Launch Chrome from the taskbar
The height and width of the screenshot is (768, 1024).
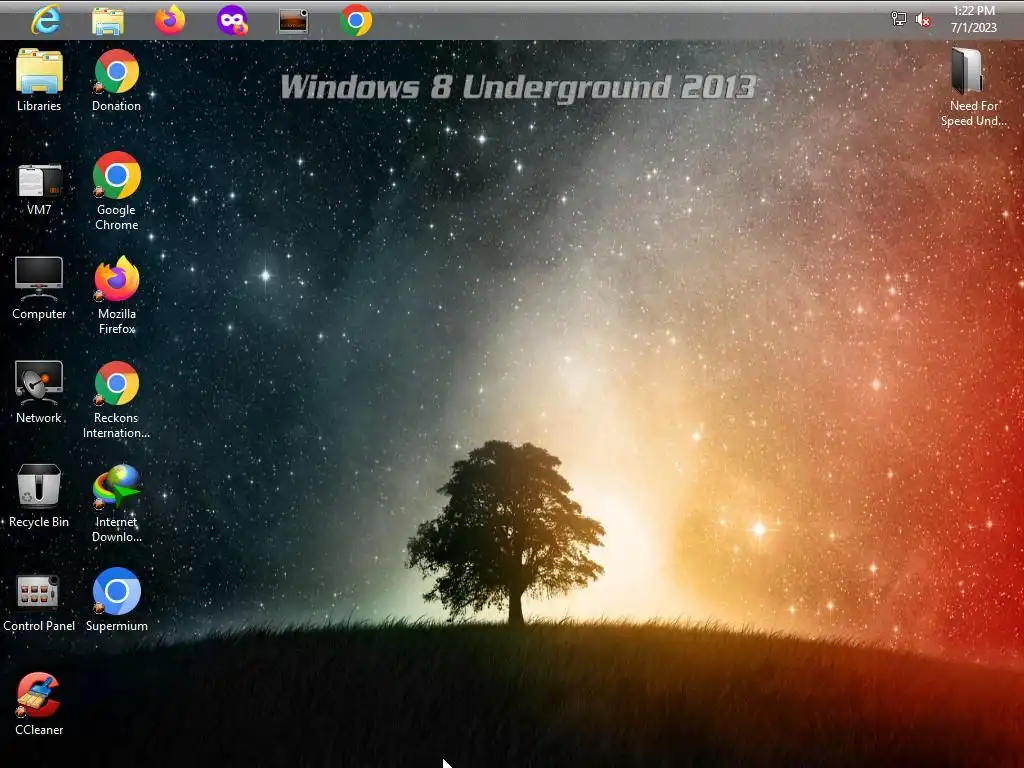pos(356,20)
